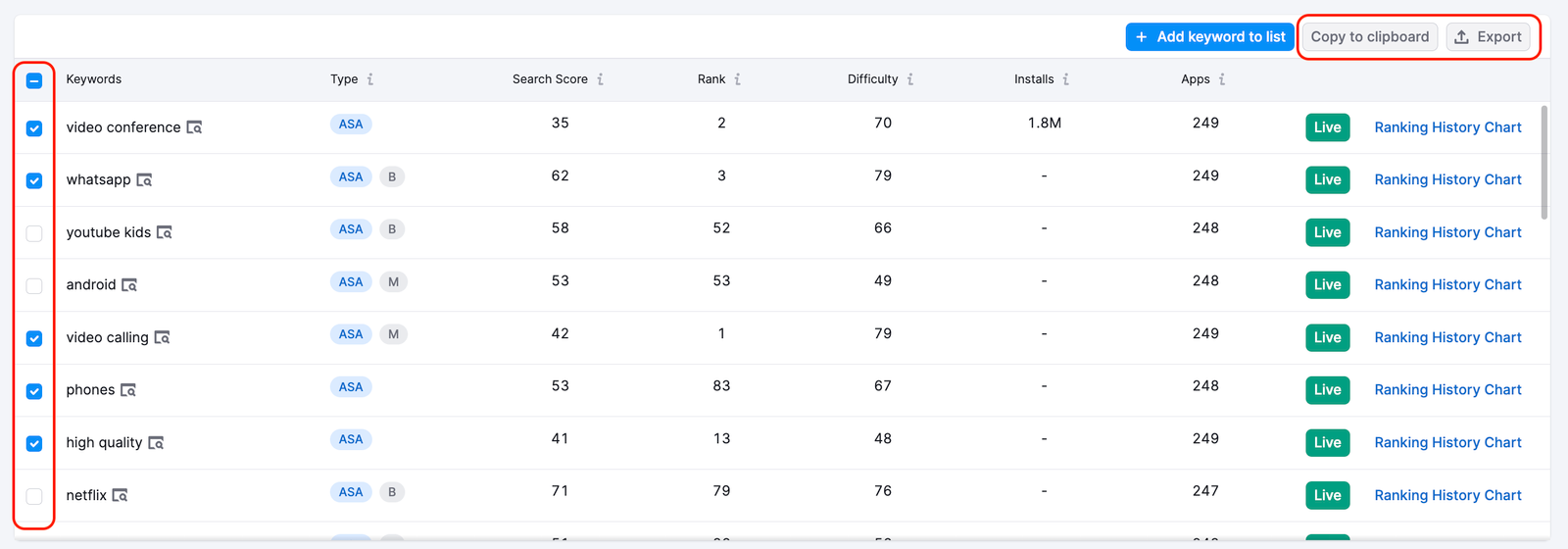Show info tooltip for Rank column

pos(738,79)
